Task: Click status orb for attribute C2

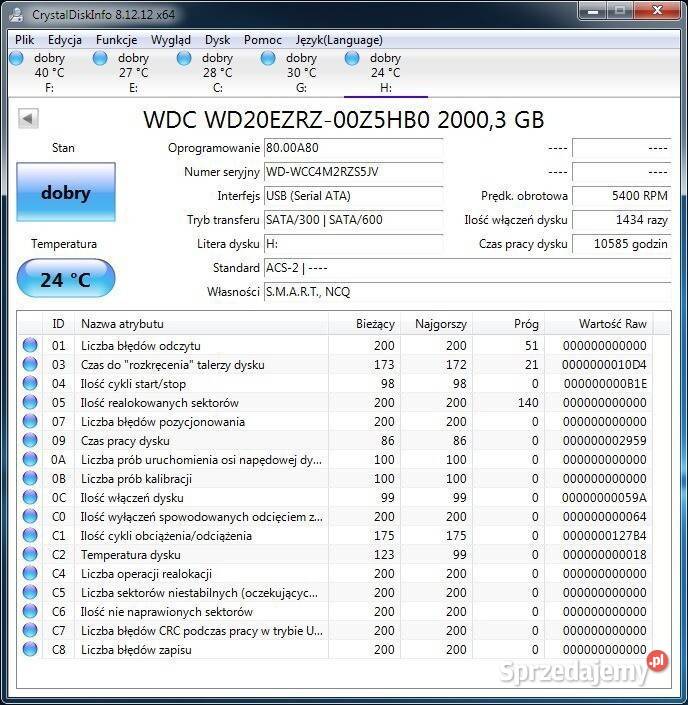Action: pyautogui.click(x=30, y=554)
